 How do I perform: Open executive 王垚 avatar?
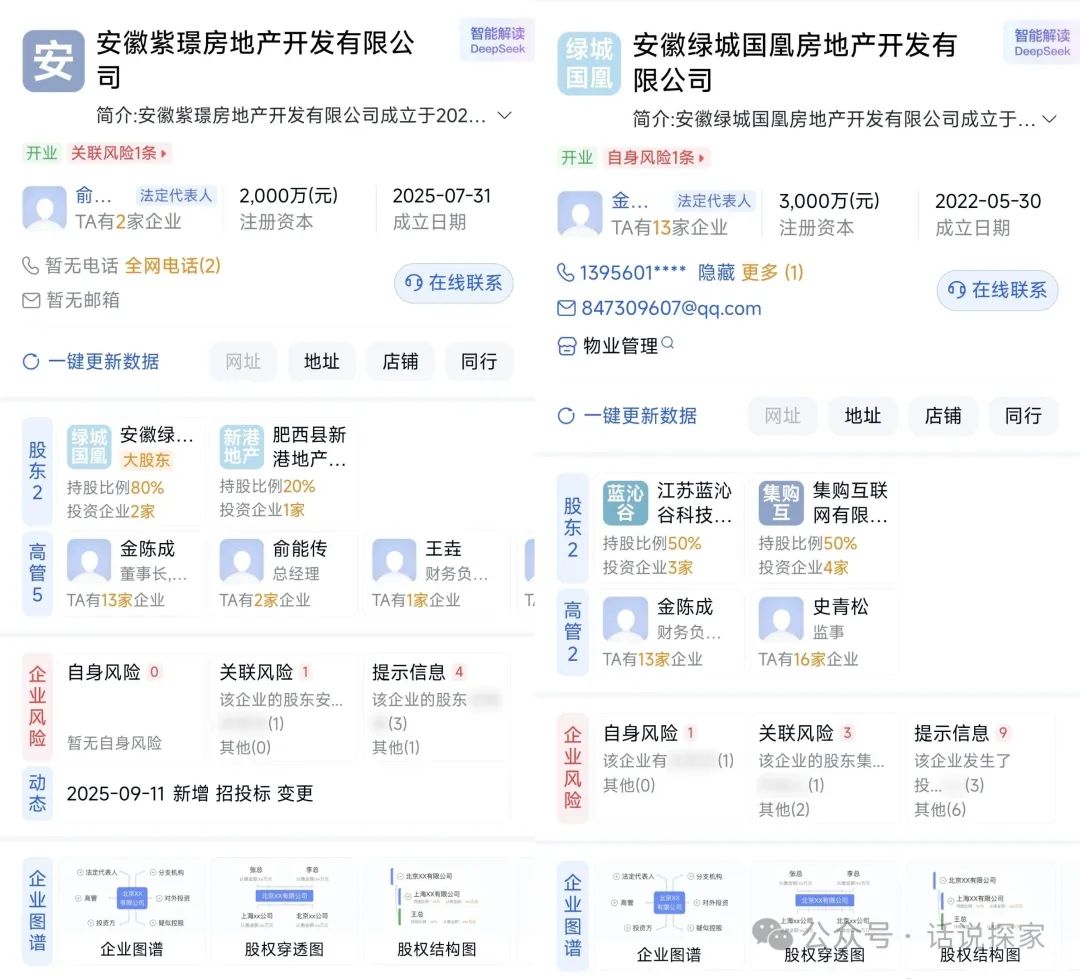pos(394,560)
